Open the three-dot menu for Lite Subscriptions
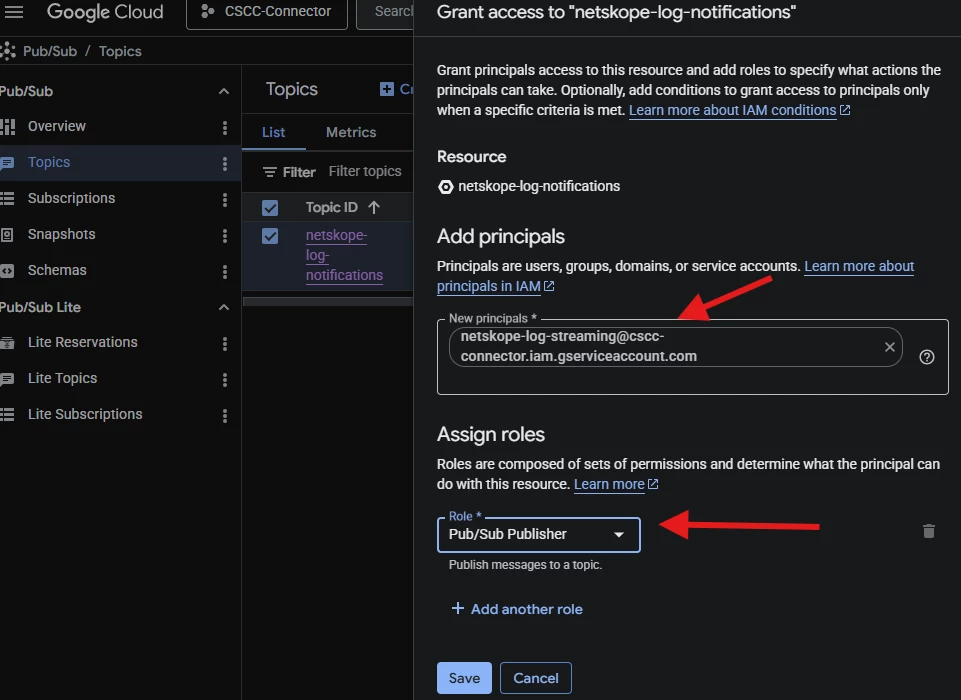The width and height of the screenshot is (961, 700). pyautogui.click(x=225, y=416)
